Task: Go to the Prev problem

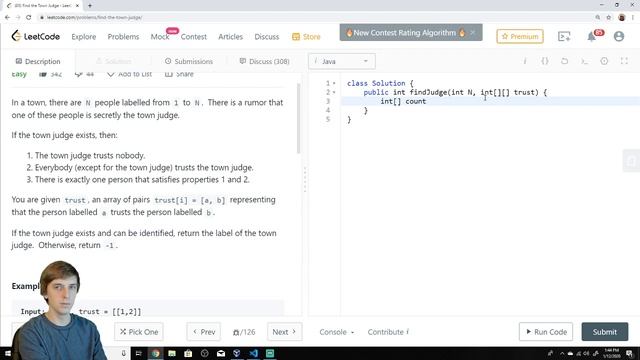Action: coord(204,332)
